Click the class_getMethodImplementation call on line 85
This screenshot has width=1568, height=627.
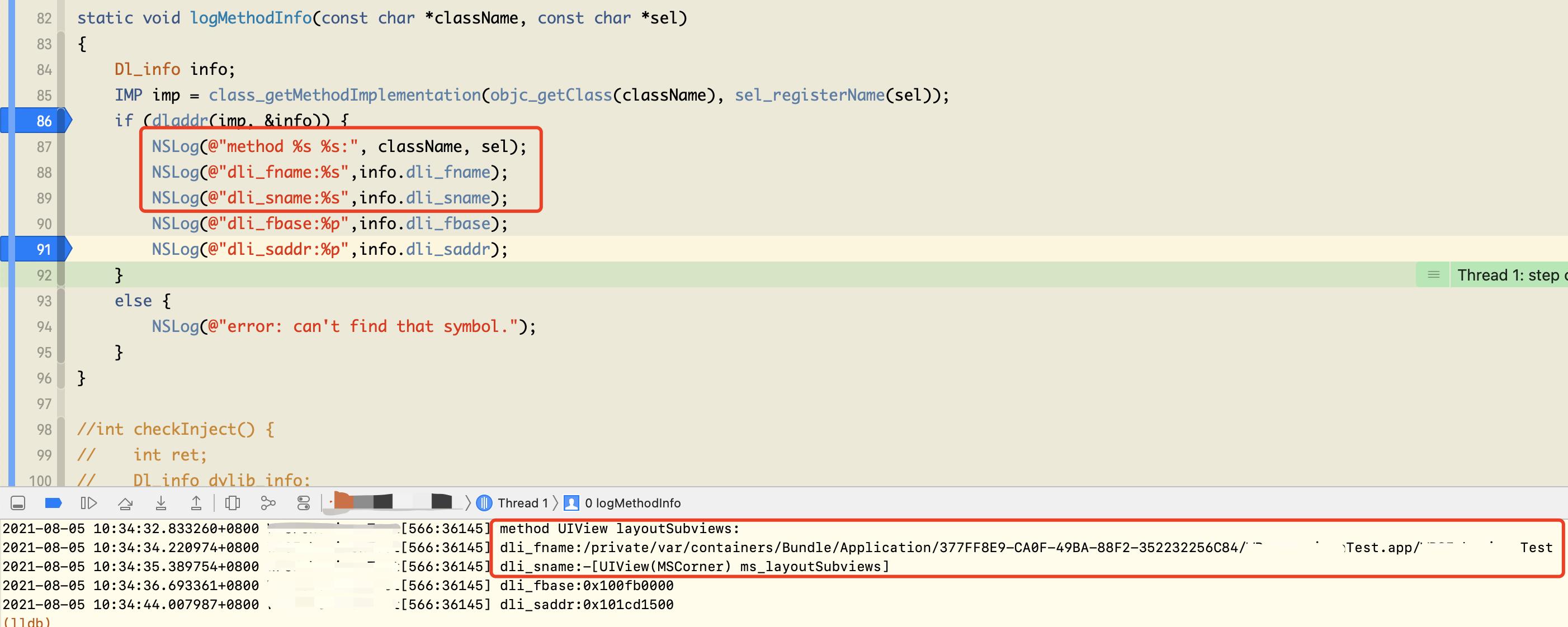(x=344, y=95)
